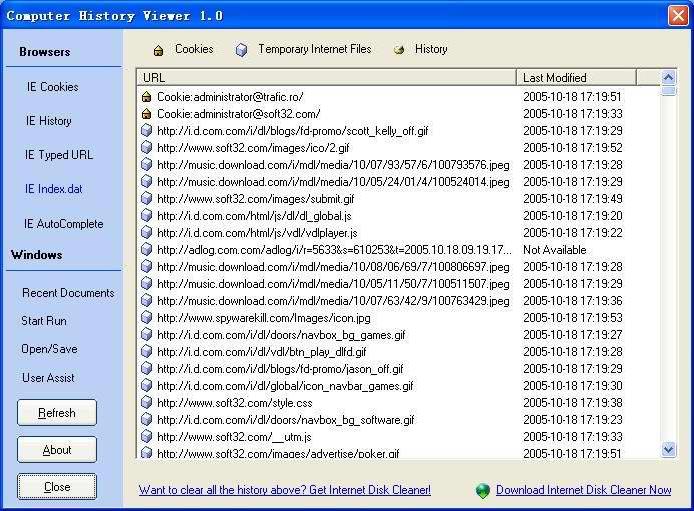Close the Computer History Viewer window

click(x=678, y=15)
